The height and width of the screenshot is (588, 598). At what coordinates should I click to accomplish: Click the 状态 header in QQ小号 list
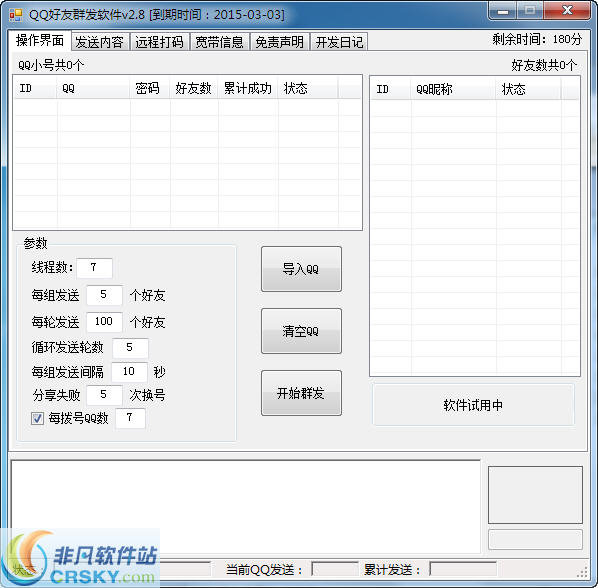click(x=308, y=88)
